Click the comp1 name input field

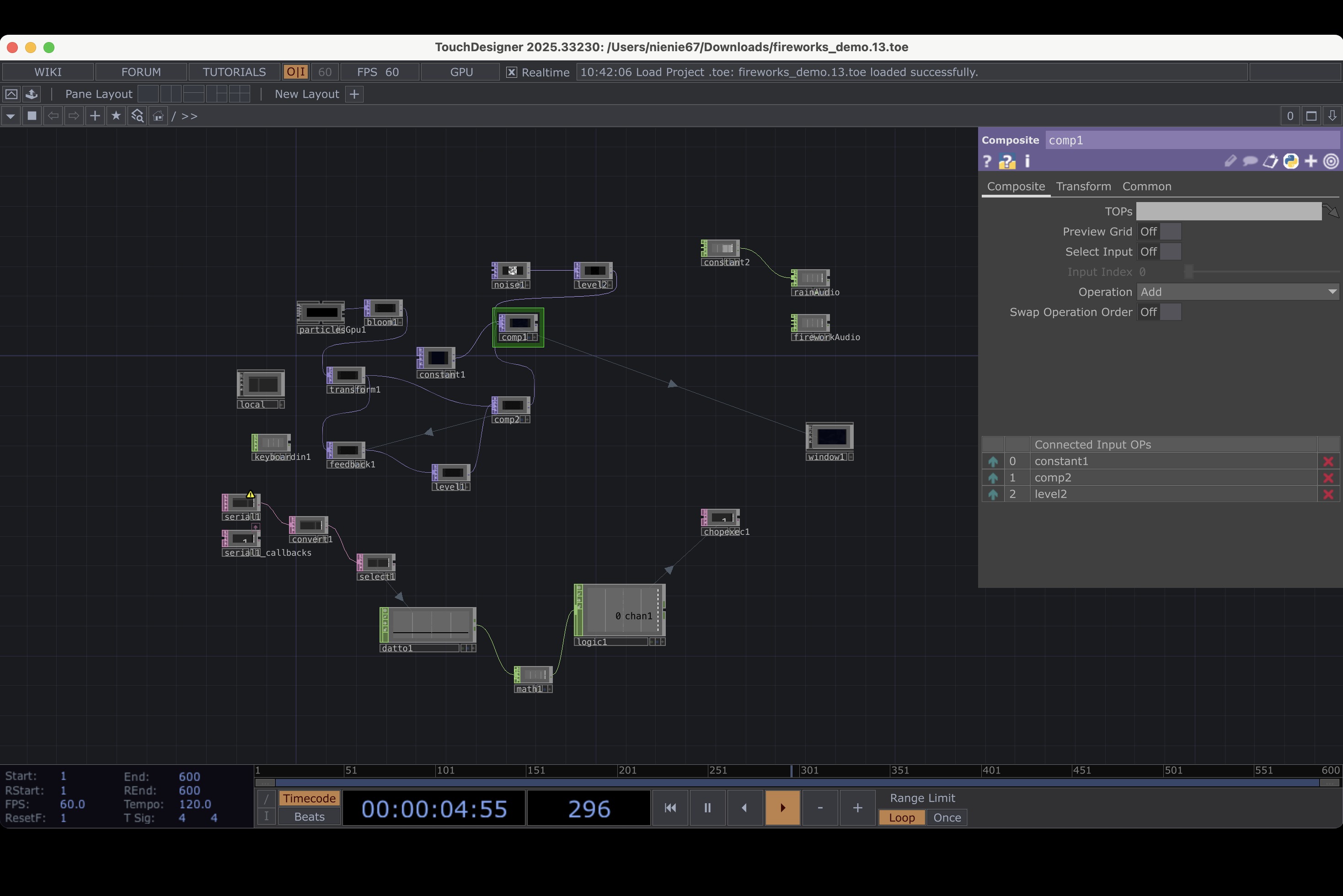(x=1192, y=141)
